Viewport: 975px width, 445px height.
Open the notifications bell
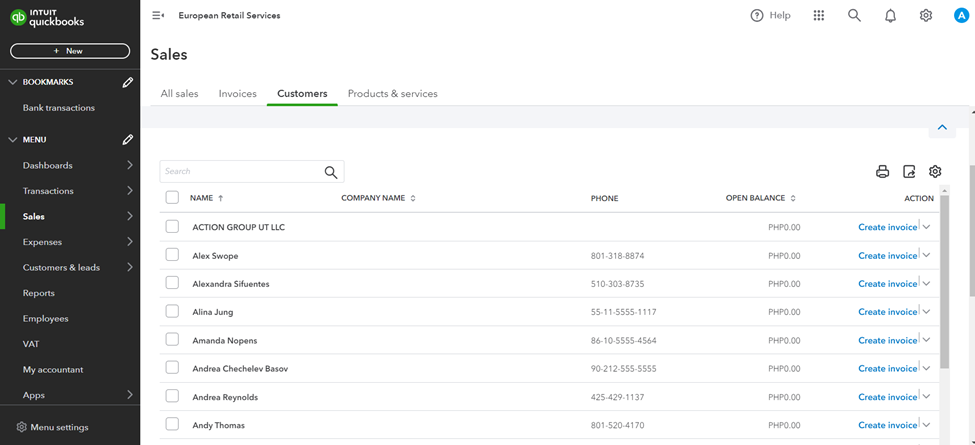[890, 16]
